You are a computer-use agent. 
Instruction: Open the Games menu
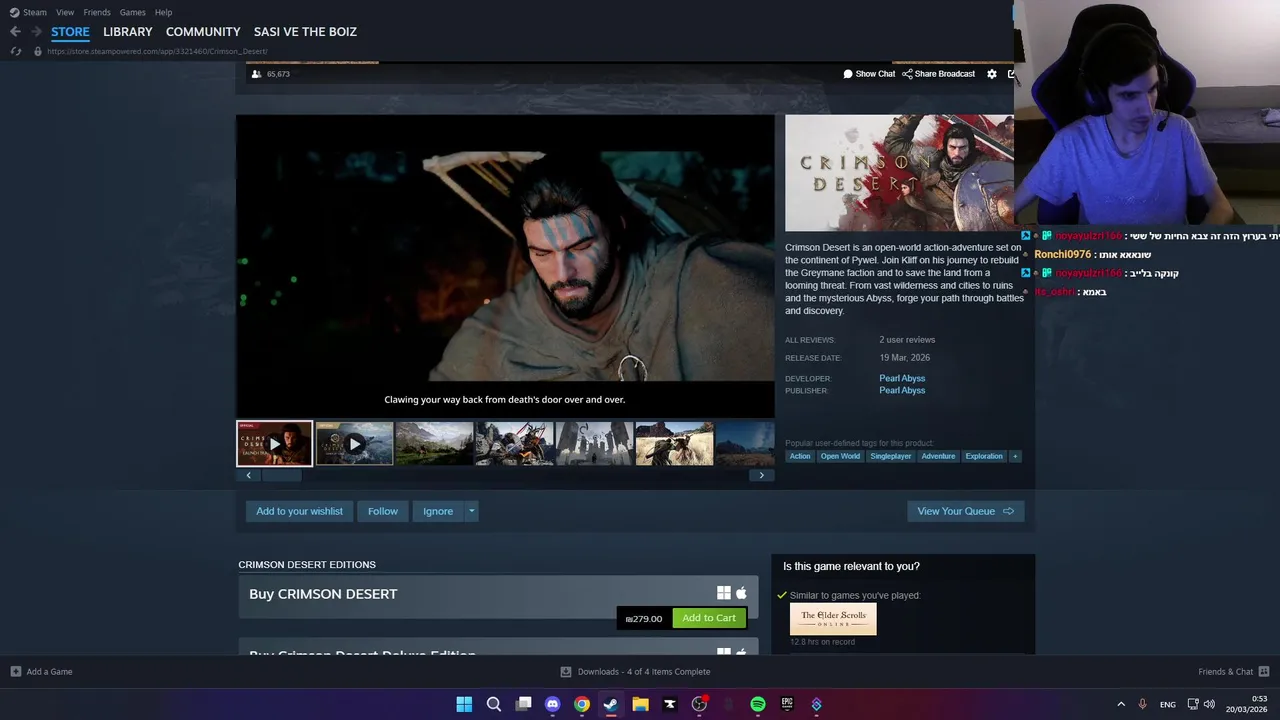point(132,12)
